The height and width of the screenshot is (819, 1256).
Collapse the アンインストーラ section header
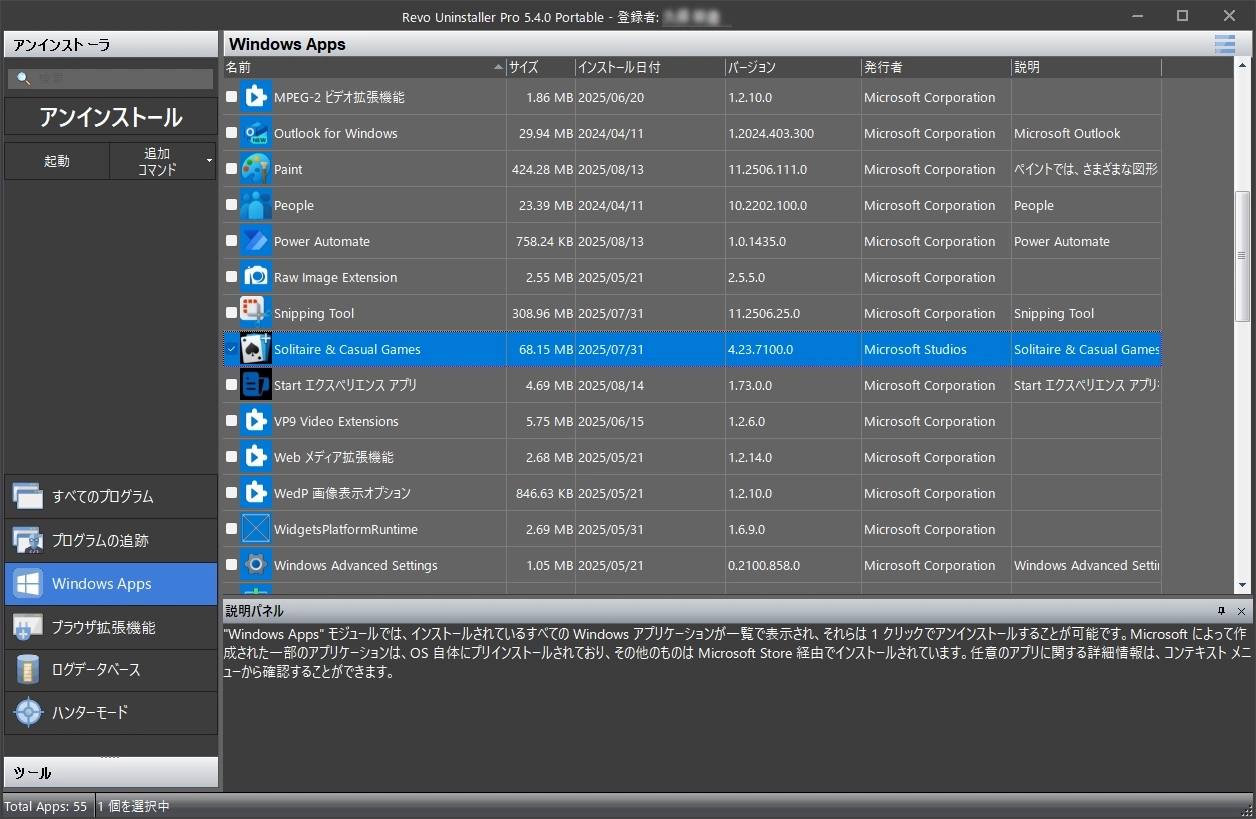click(x=111, y=45)
